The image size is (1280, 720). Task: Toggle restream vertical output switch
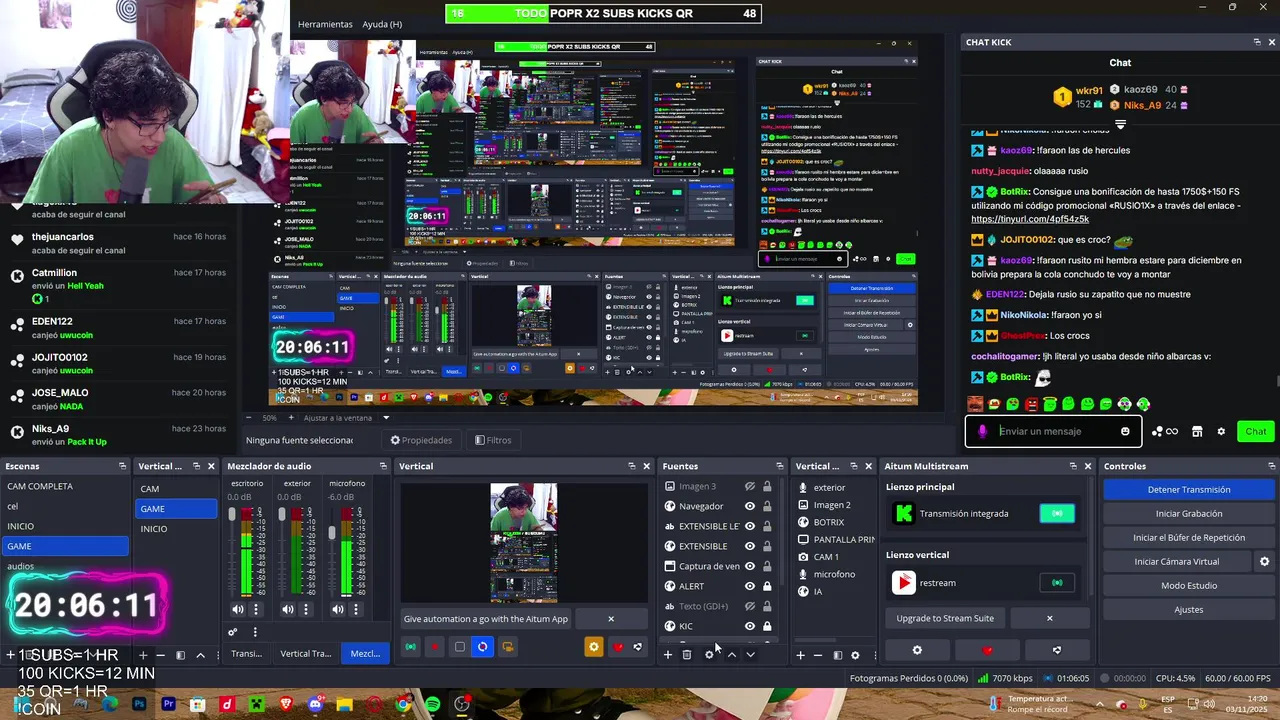(x=1057, y=582)
